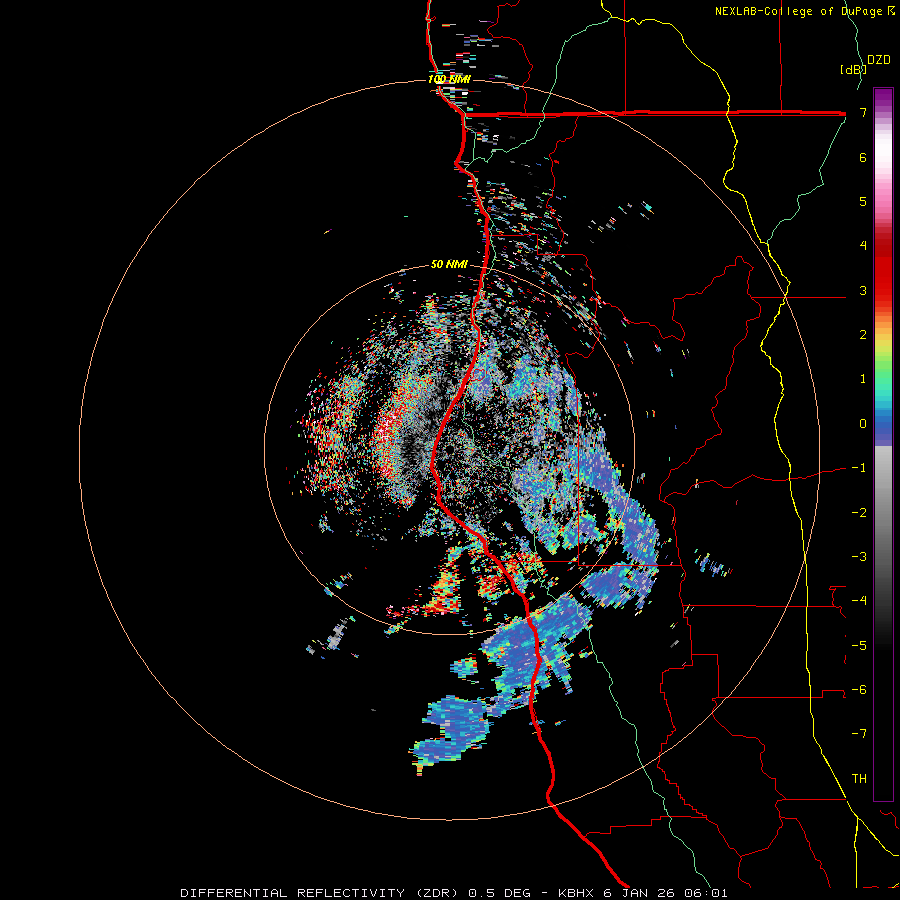Click the 0 value on the scale
The width and height of the screenshot is (900, 900).
coord(863,424)
